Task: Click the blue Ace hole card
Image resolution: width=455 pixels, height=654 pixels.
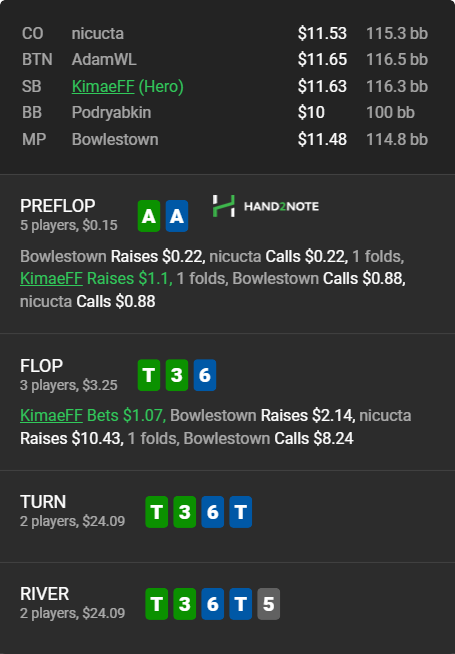Action: coord(177,216)
